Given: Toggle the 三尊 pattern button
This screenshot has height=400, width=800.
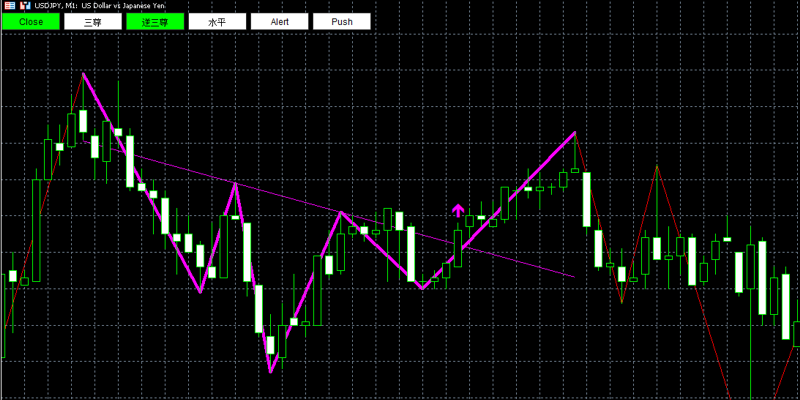Looking at the screenshot, I should click(93, 21).
